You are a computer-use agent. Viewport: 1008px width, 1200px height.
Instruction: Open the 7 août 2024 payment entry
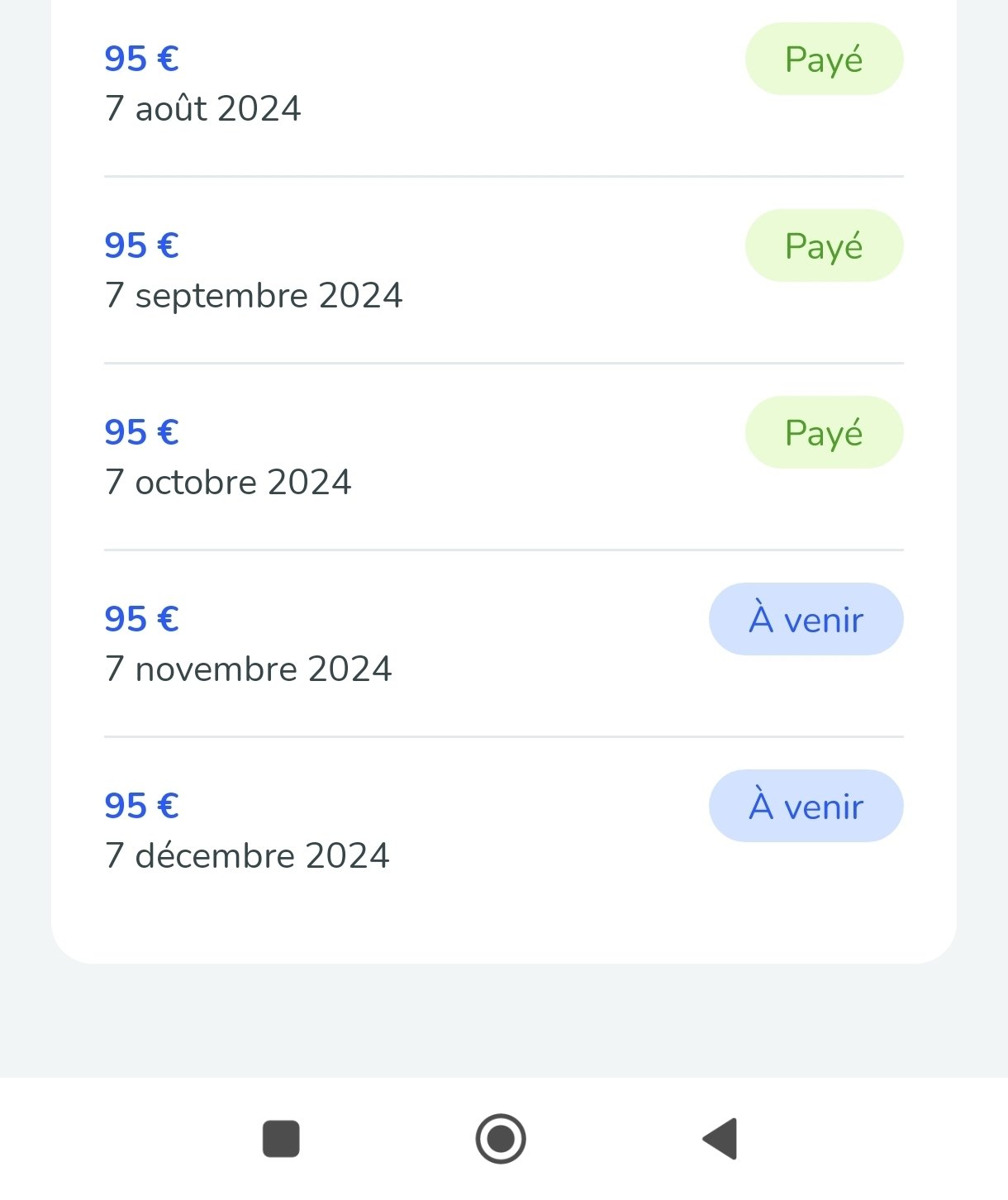(504, 83)
